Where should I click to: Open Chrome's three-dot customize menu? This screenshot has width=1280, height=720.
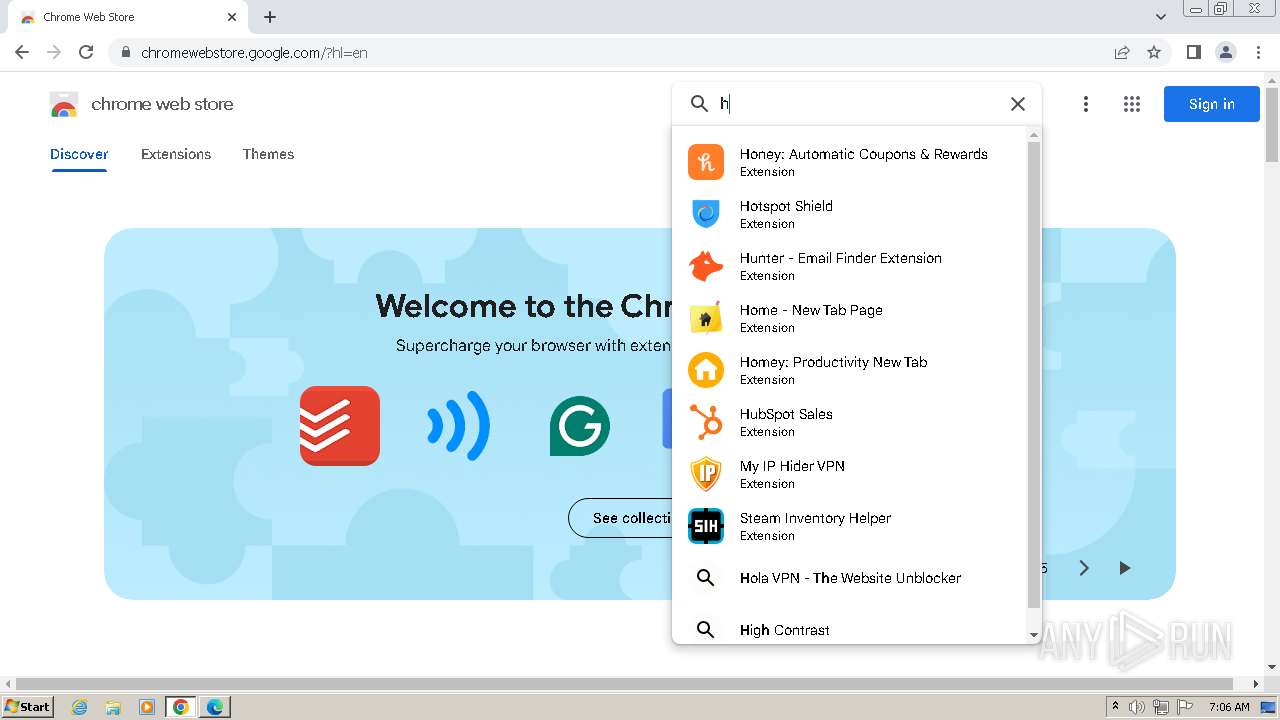(1259, 52)
